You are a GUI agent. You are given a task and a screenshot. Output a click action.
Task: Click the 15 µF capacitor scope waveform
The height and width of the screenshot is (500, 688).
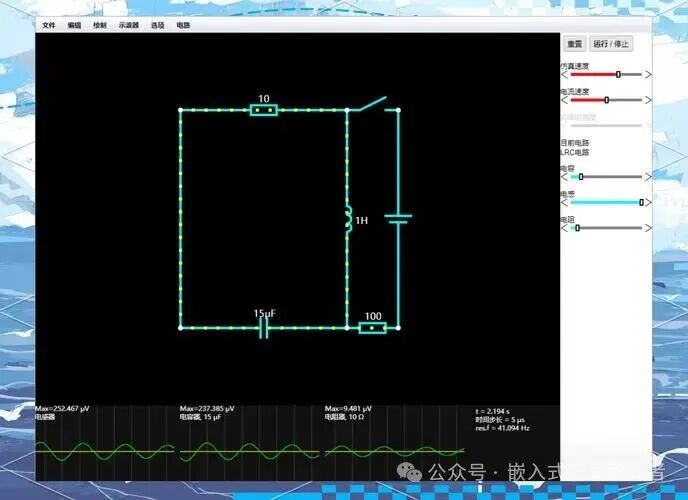(x=249, y=451)
